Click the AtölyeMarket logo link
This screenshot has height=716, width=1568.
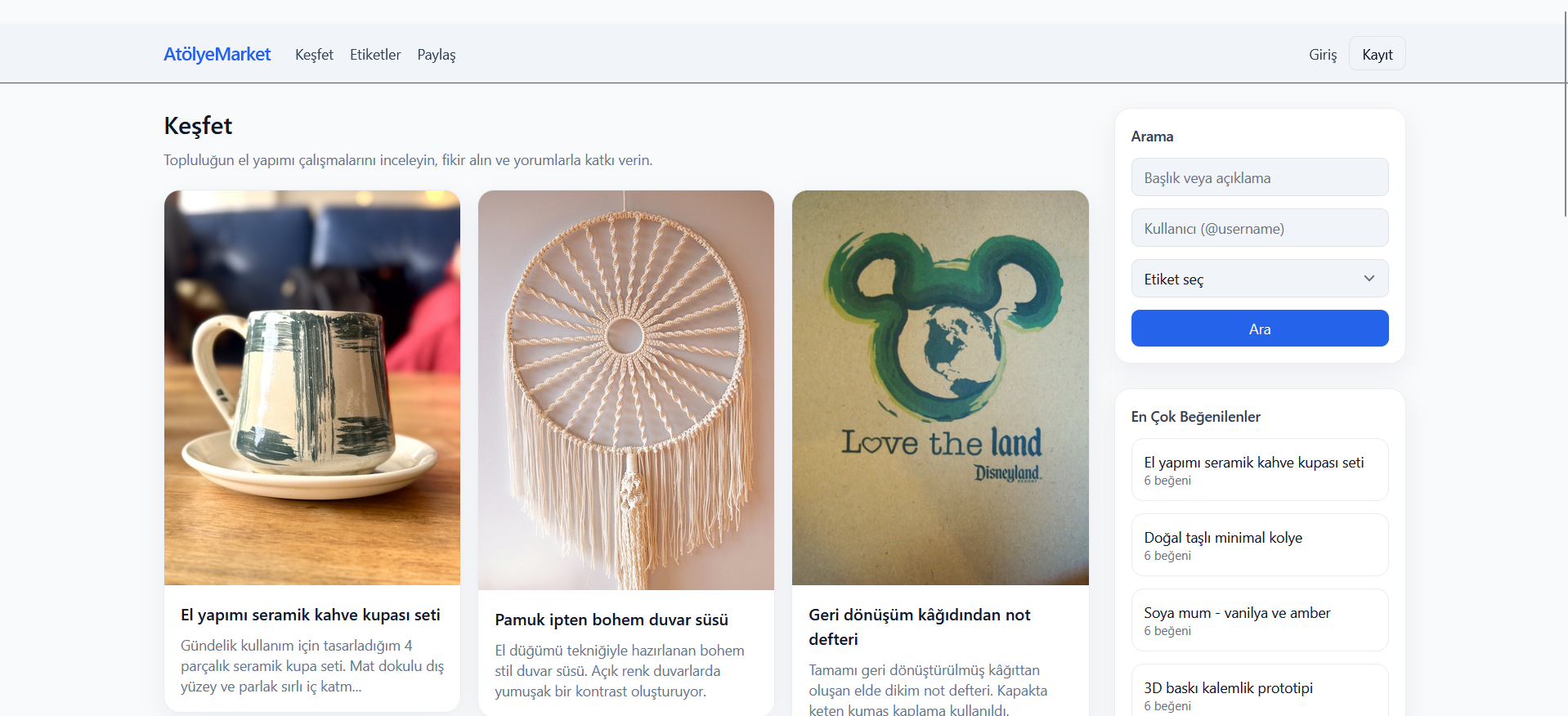pyautogui.click(x=217, y=55)
